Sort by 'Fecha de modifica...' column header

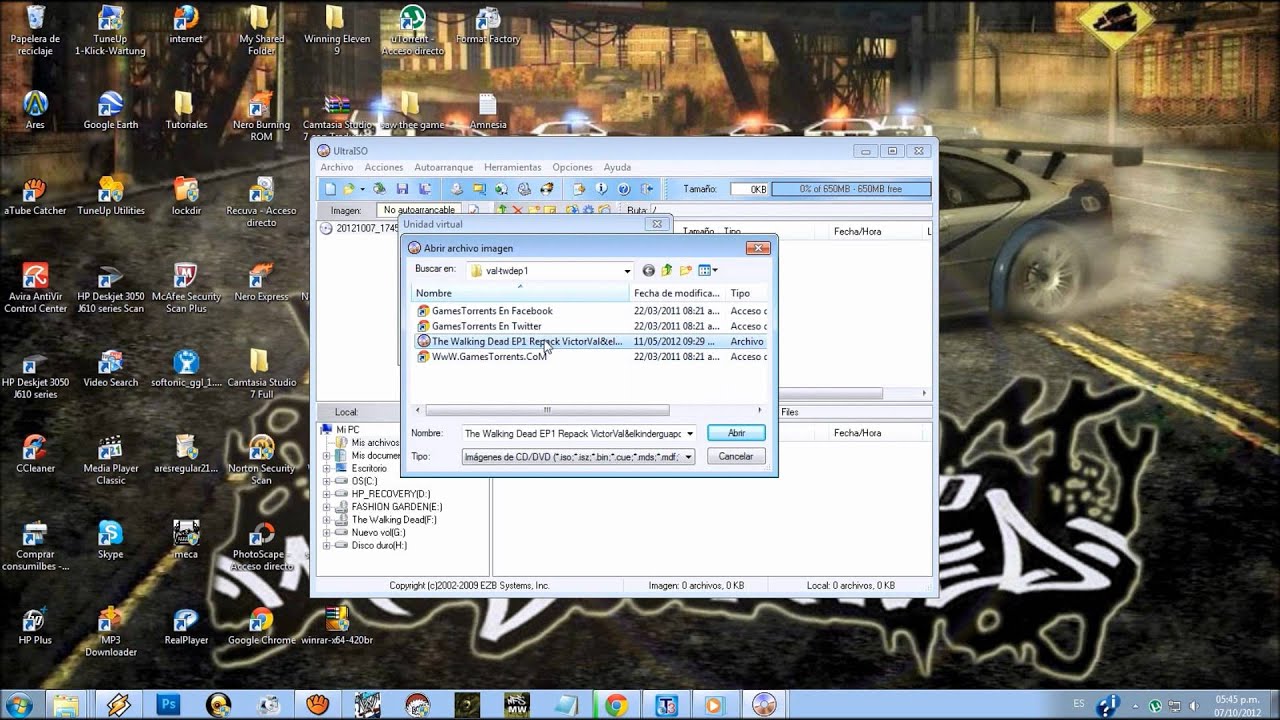[677, 293]
